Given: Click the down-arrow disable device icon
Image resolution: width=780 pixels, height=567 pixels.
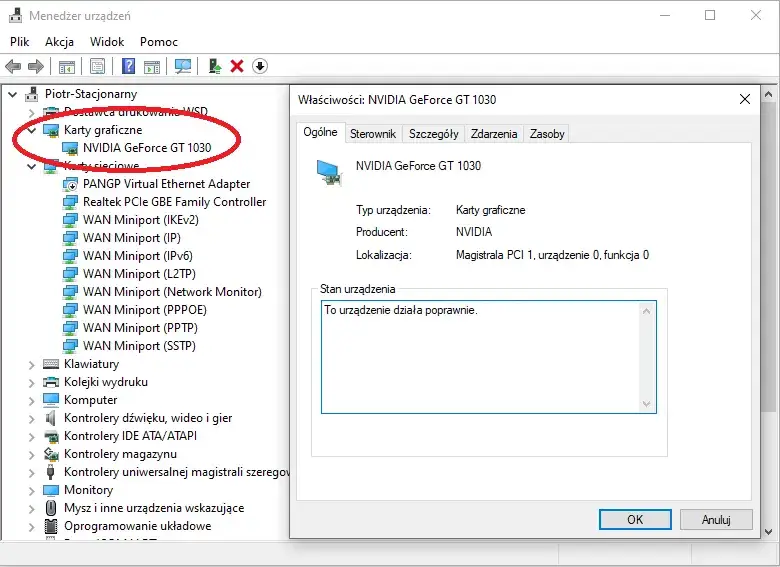Looking at the screenshot, I should coord(260,66).
